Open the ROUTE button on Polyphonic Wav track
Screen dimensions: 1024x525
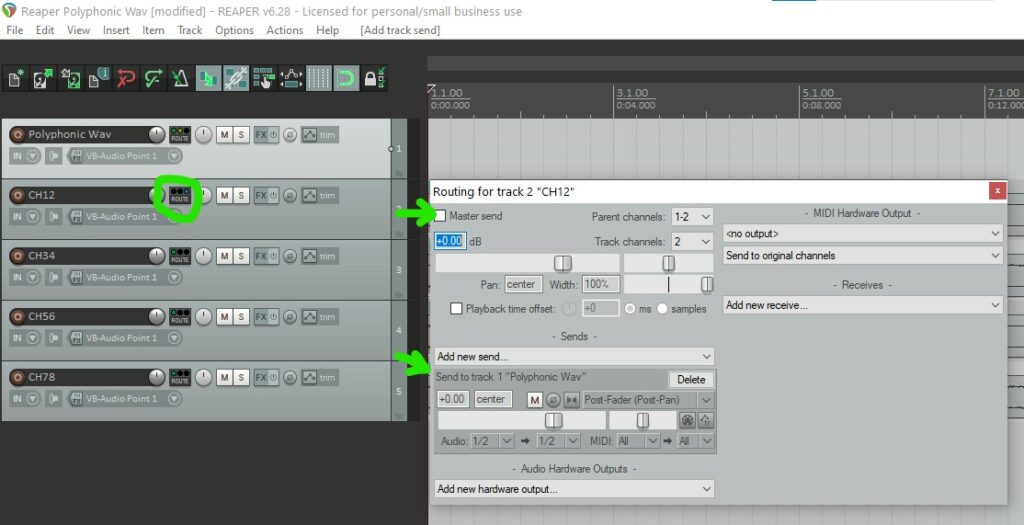pyautogui.click(x=180, y=135)
